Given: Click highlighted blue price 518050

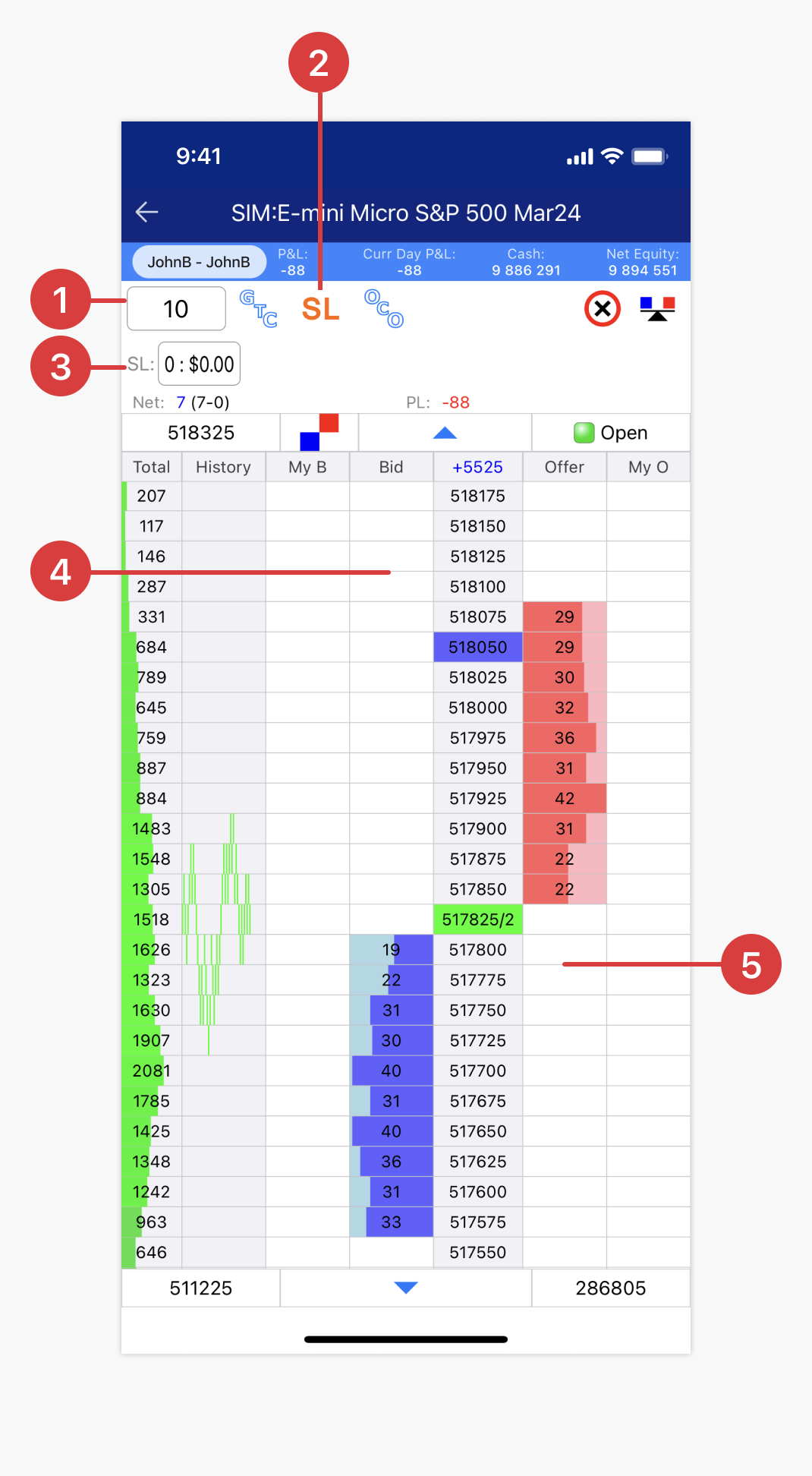Looking at the screenshot, I should coord(477,647).
